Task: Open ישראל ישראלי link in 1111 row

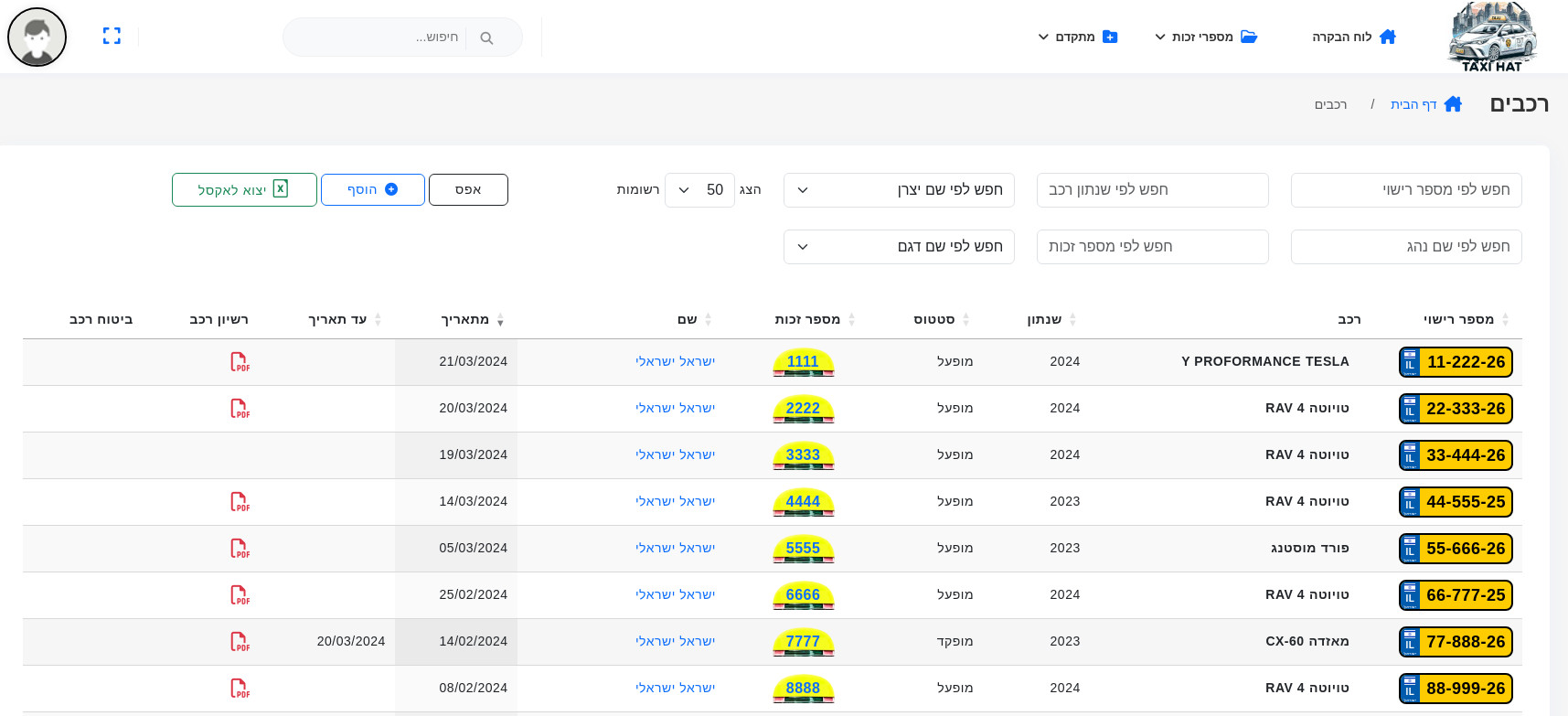Action: point(676,362)
